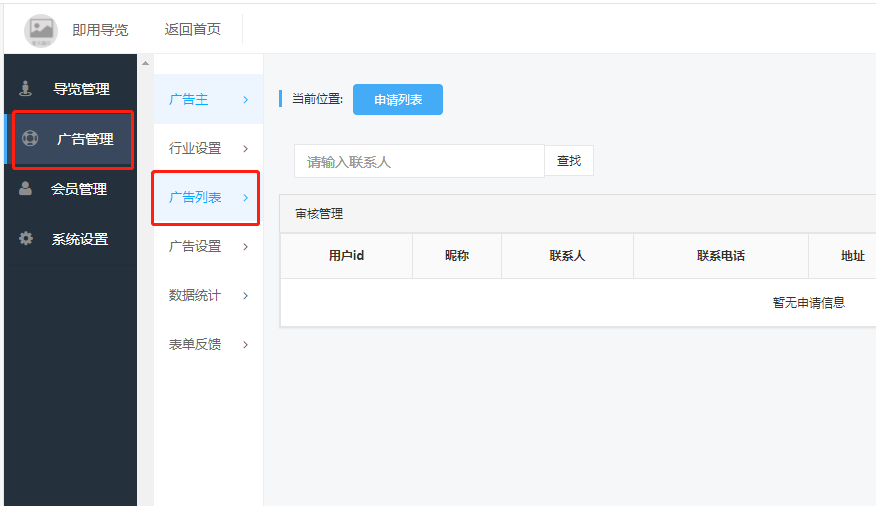This screenshot has height=506, width=876.
Task: Click the 系统设置 gear icon
Action: 26,238
